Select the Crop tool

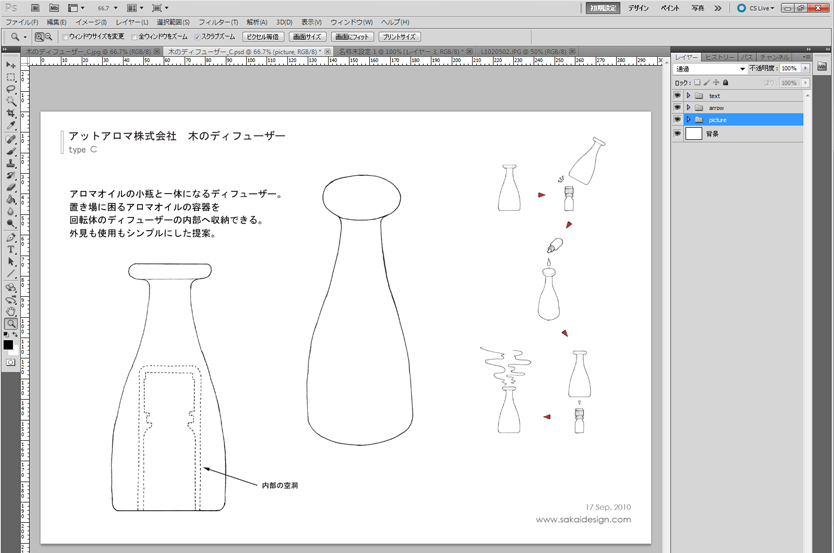(x=11, y=114)
